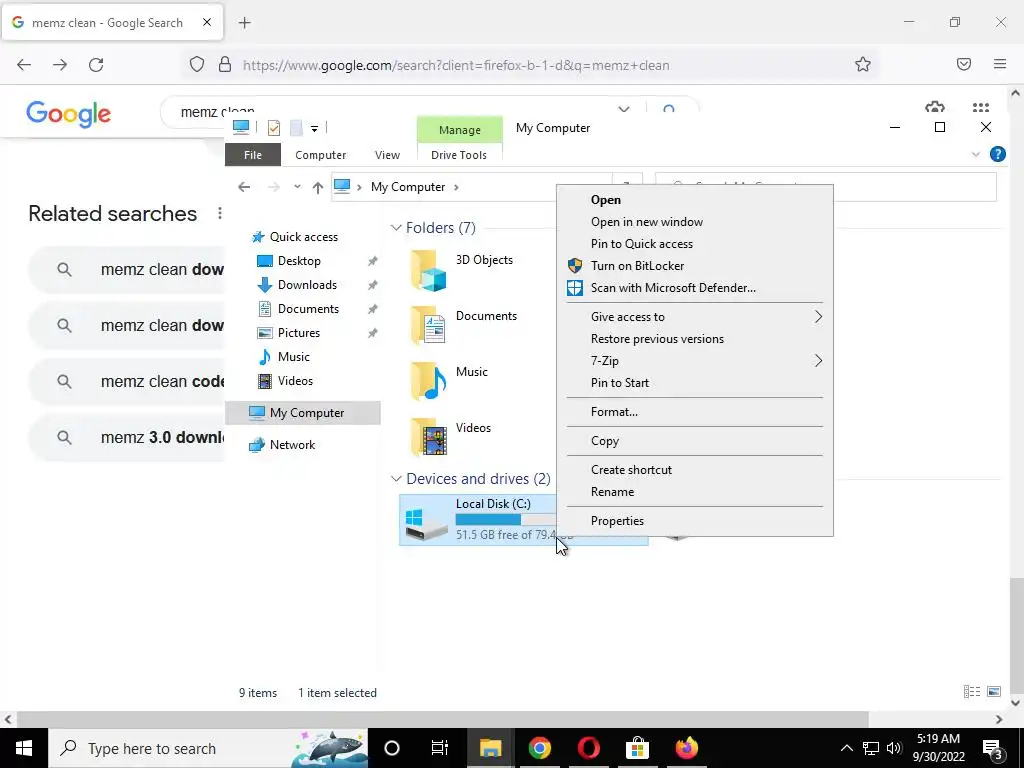Choose Scan with Microsoft Defender
Viewport: 1024px width, 768px height.
point(694,288)
